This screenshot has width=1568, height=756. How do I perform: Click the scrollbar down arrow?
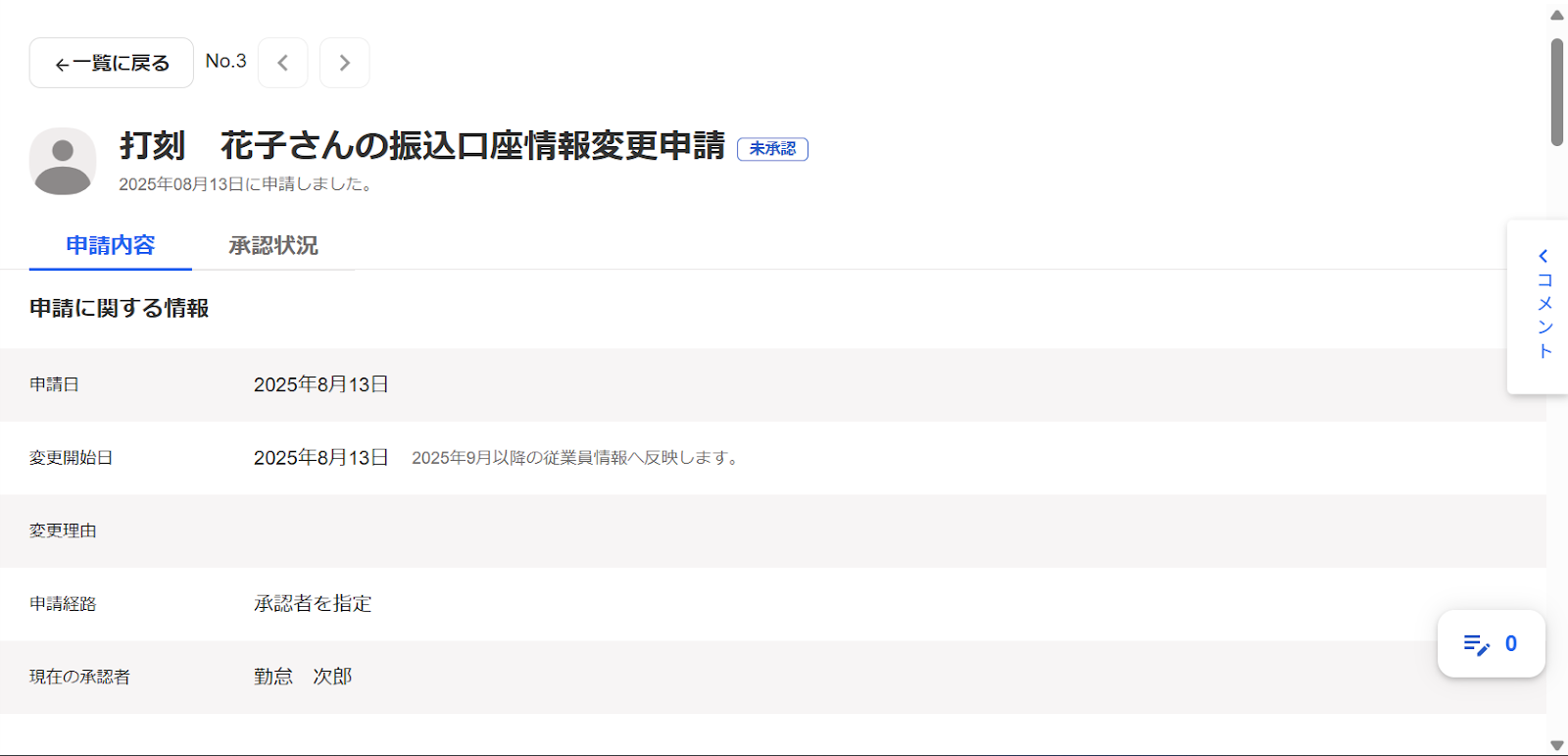(x=1557, y=745)
